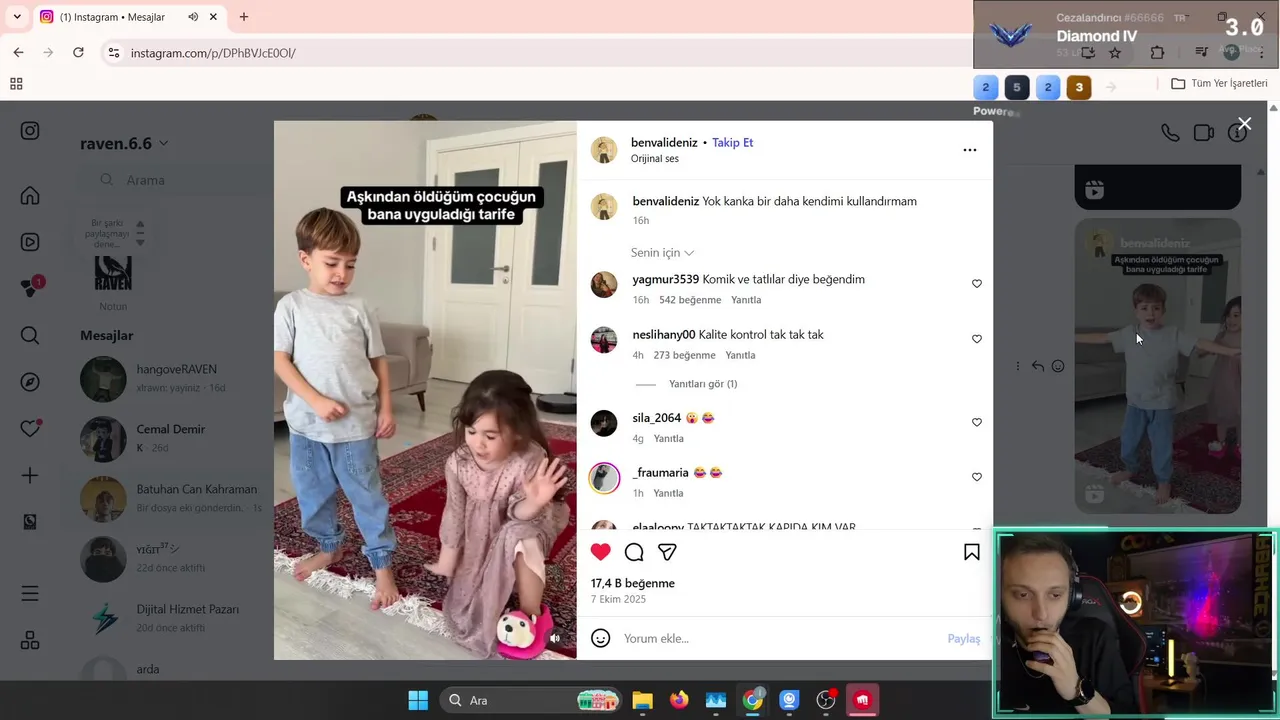Share the post with paper plane icon

[667, 552]
